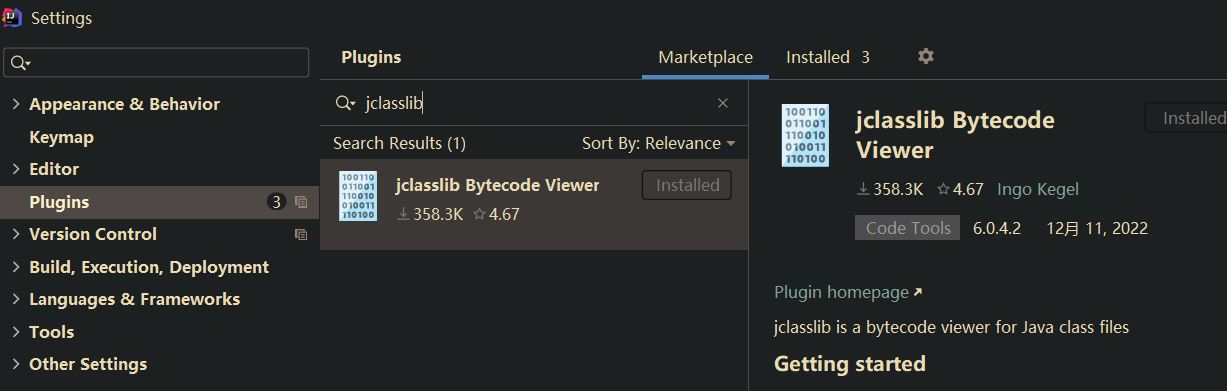Open the plugins gear settings icon

[x=926, y=56]
